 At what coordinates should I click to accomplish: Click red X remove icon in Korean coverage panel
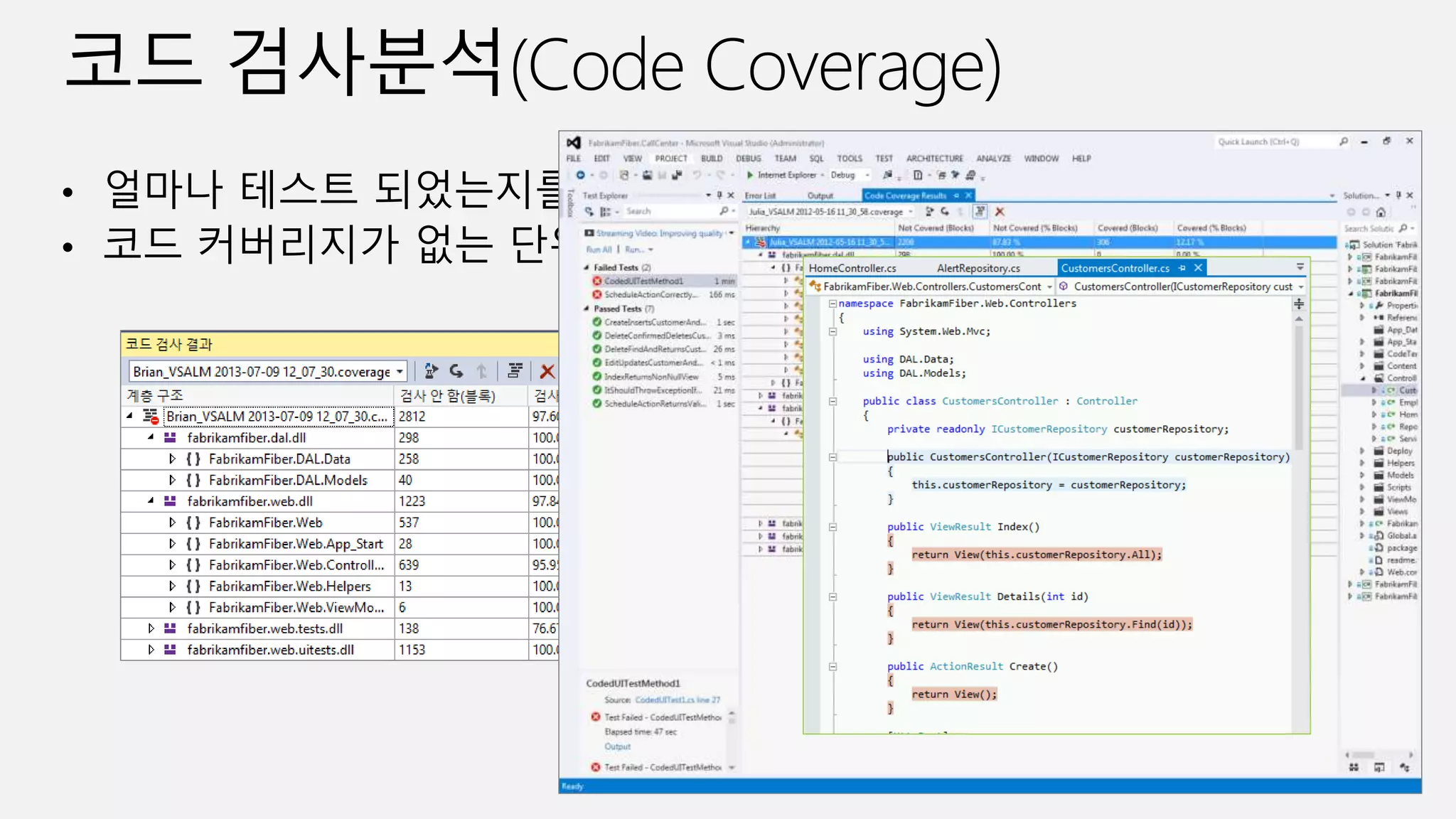click(x=547, y=371)
